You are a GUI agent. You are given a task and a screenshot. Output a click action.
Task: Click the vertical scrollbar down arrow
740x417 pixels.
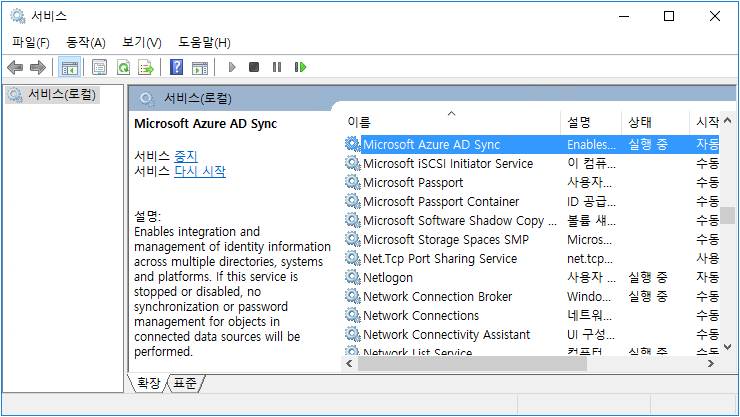point(727,347)
